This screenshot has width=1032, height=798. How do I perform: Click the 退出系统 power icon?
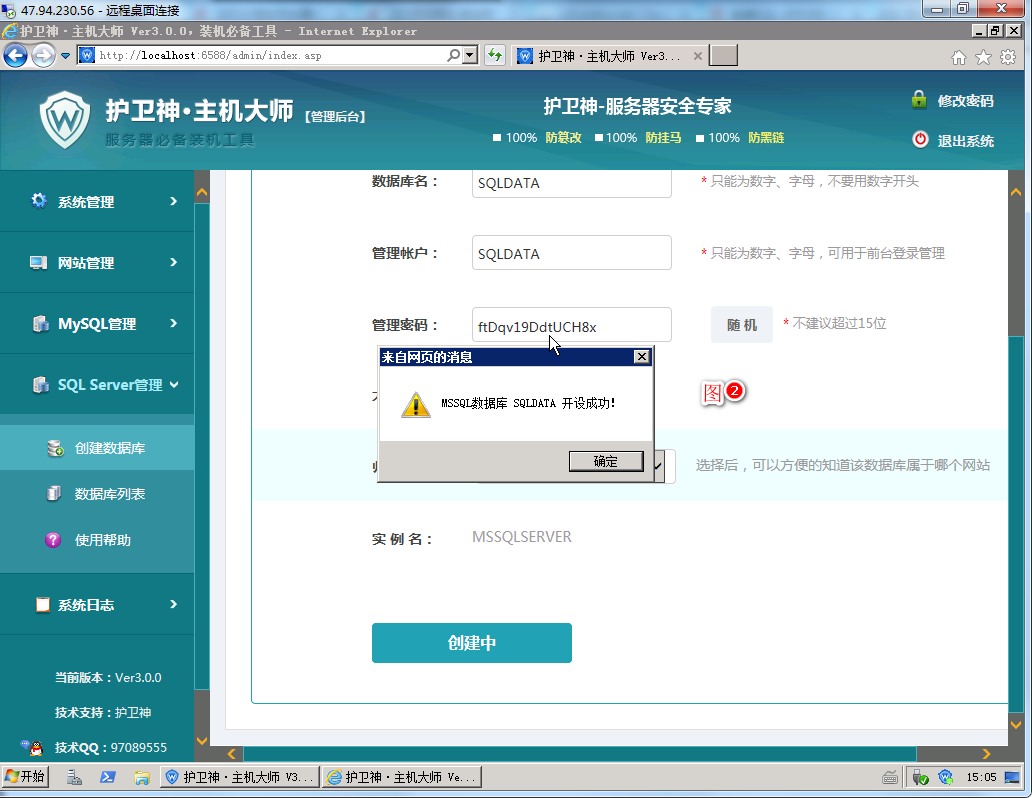[x=920, y=140]
